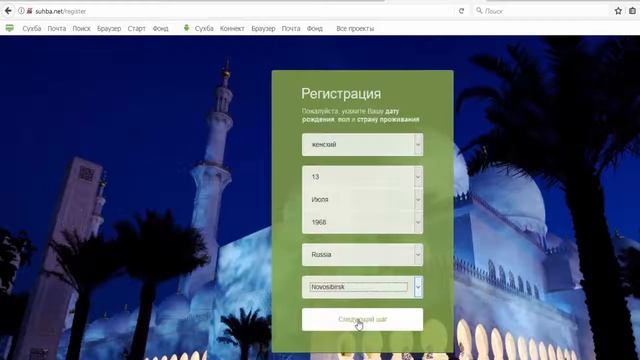
Task: Open Фонд link beside Все проекты
Action: point(315,29)
